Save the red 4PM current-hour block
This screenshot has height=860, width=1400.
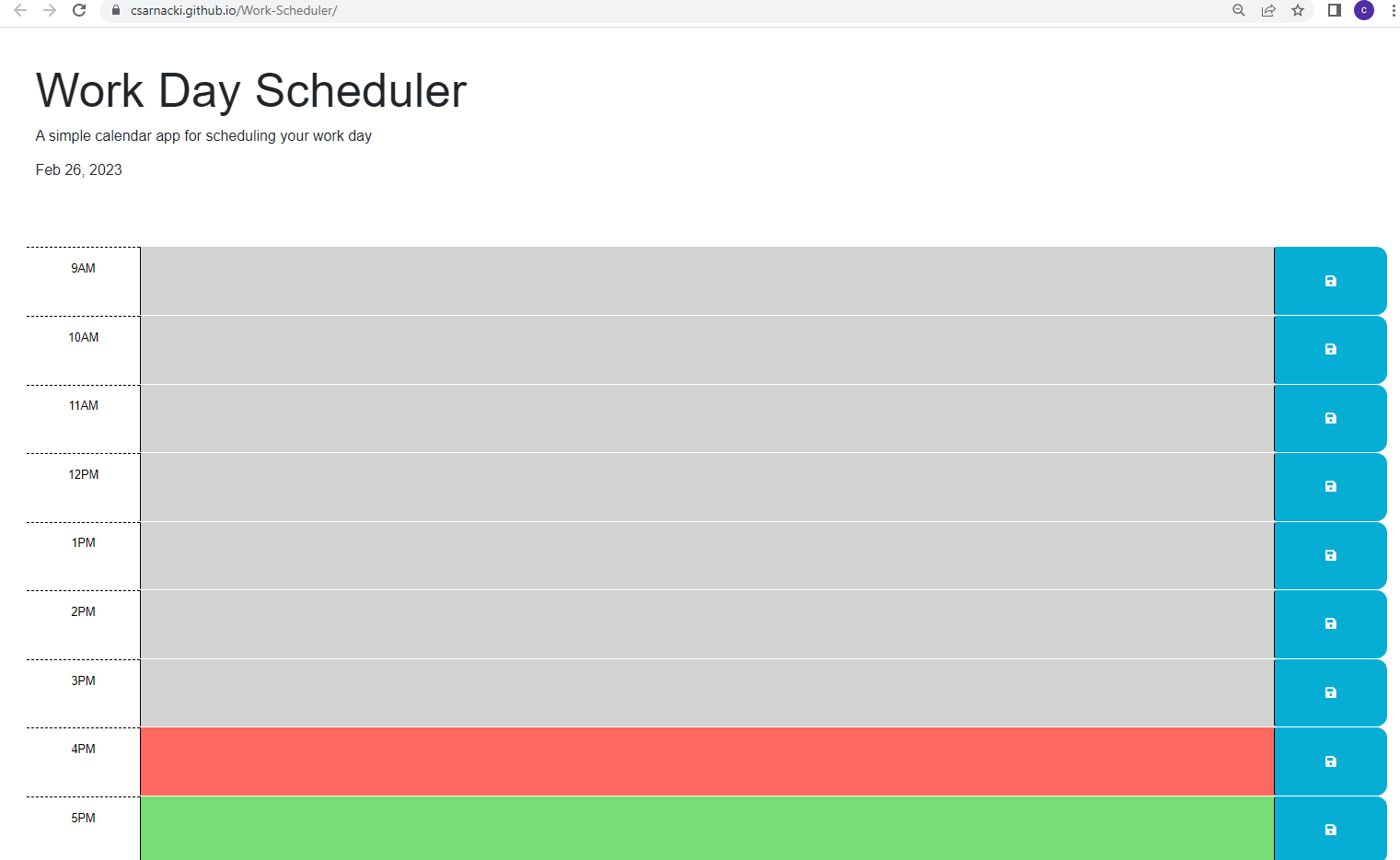pos(1329,761)
